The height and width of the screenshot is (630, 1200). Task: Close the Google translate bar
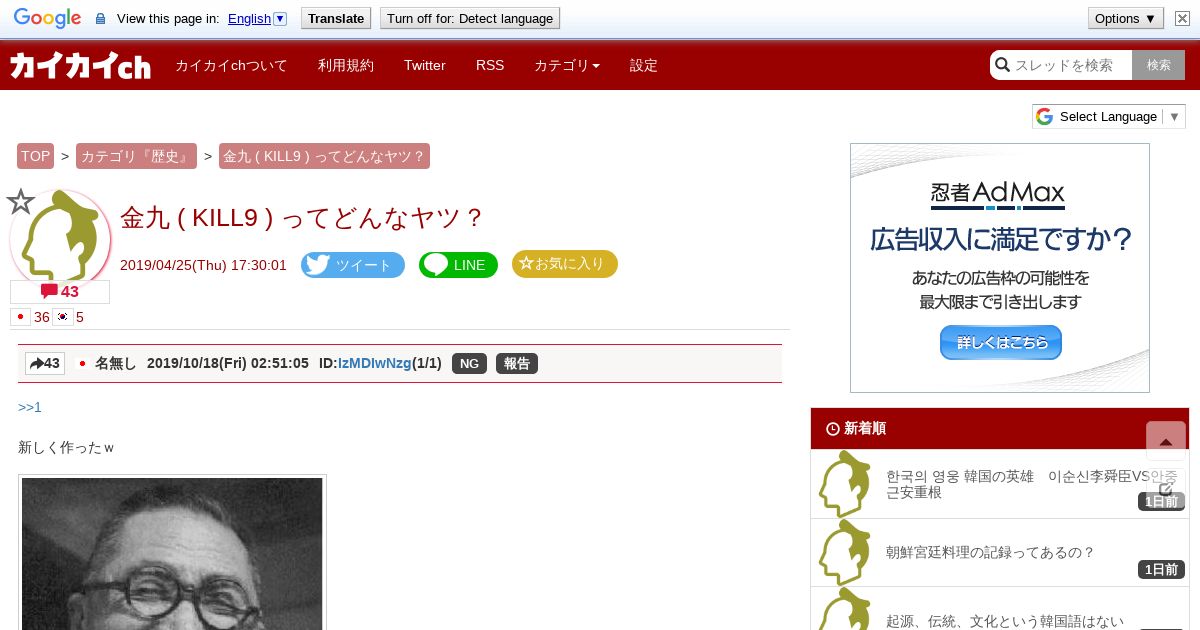coord(1181,18)
